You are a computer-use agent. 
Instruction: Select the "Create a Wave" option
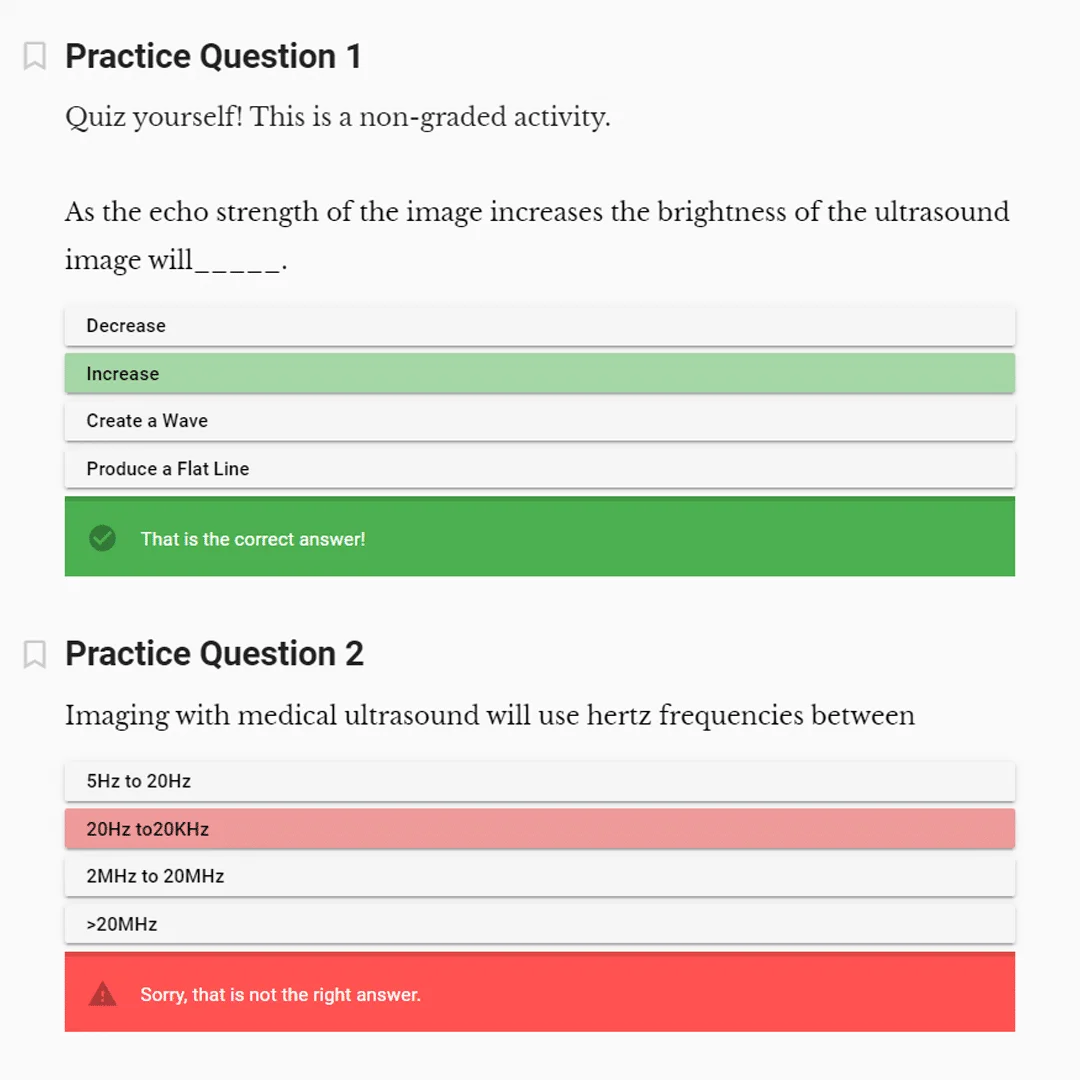(540, 421)
